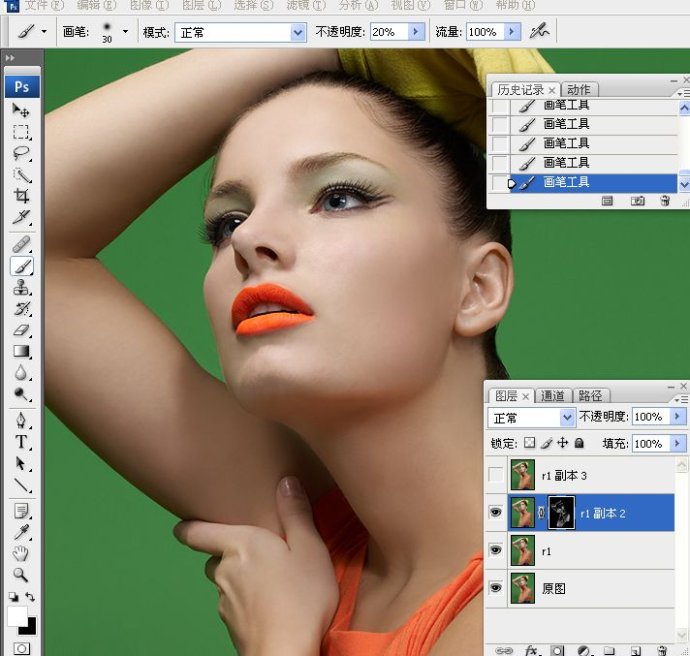Image resolution: width=690 pixels, height=656 pixels.
Task: Select the Gradient tool
Action: [x=21, y=351]
